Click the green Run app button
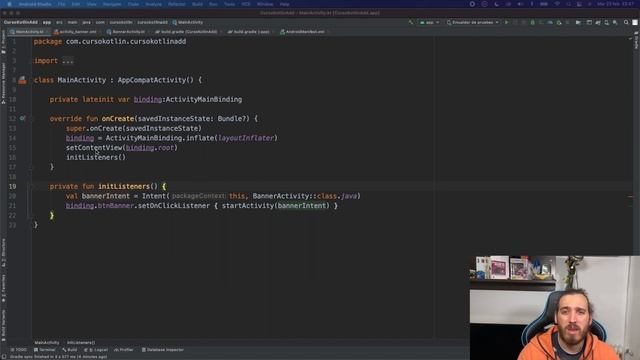Screen dimensions: 640x360 click(x=507, y=22)
